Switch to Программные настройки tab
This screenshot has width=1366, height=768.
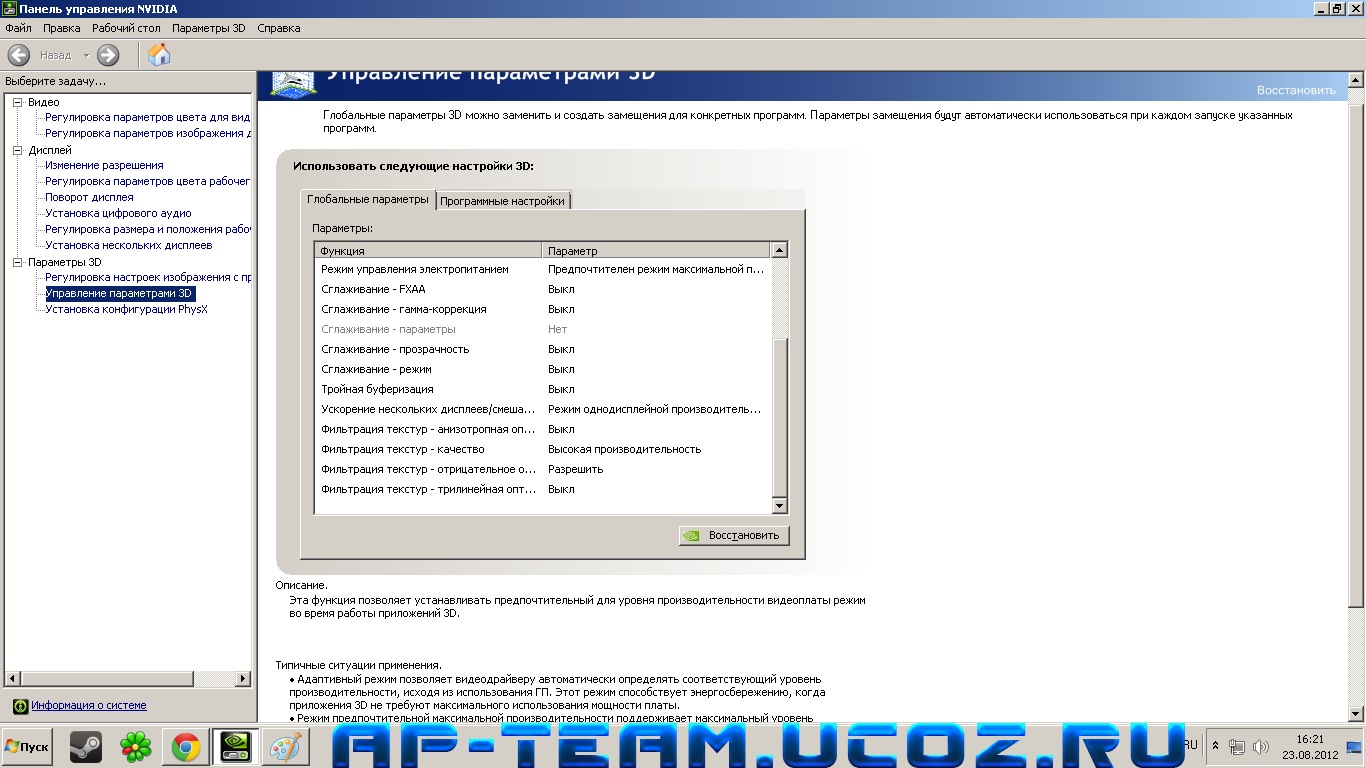click(503, 201)
